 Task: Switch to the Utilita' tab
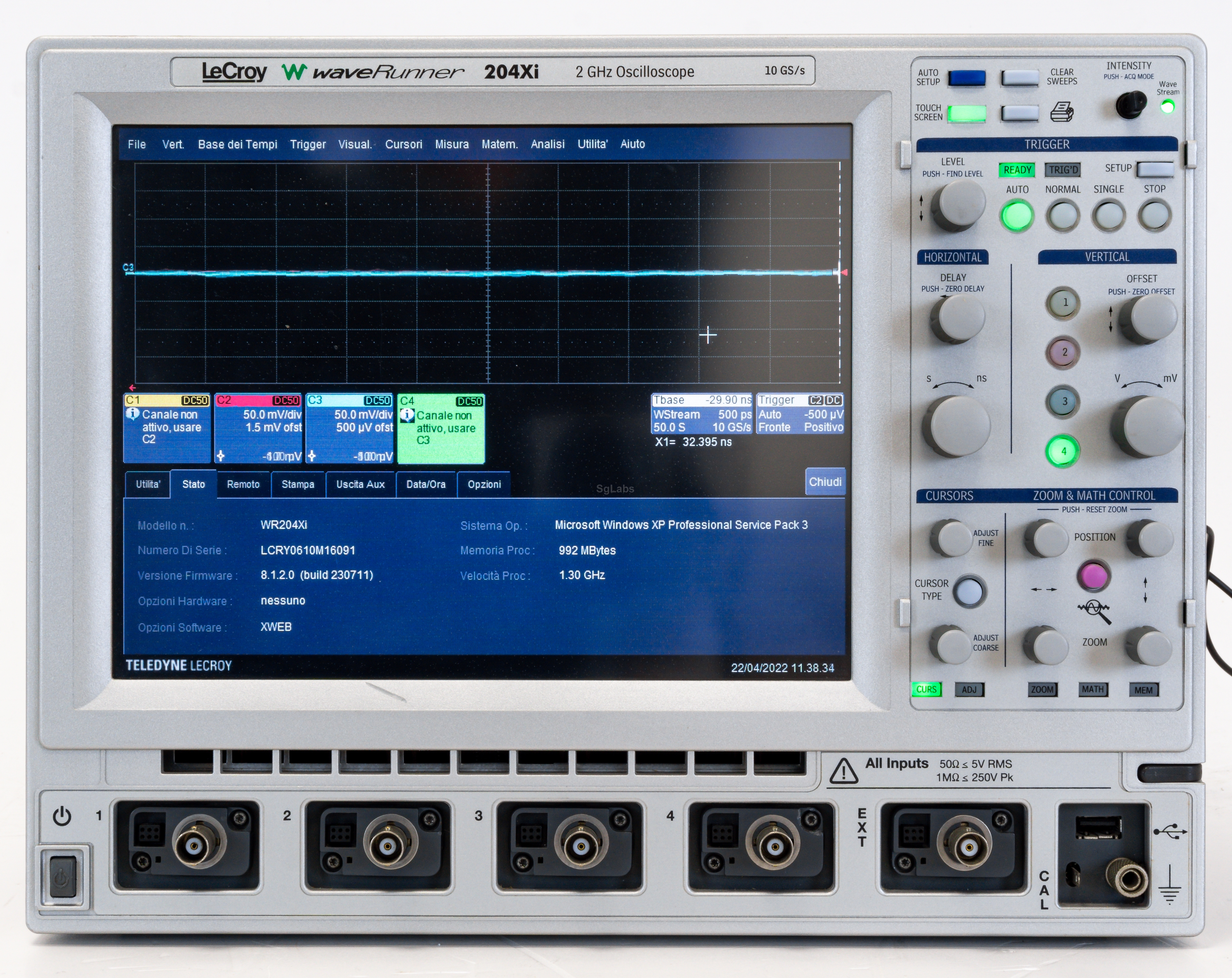click(x=148, y=484)
